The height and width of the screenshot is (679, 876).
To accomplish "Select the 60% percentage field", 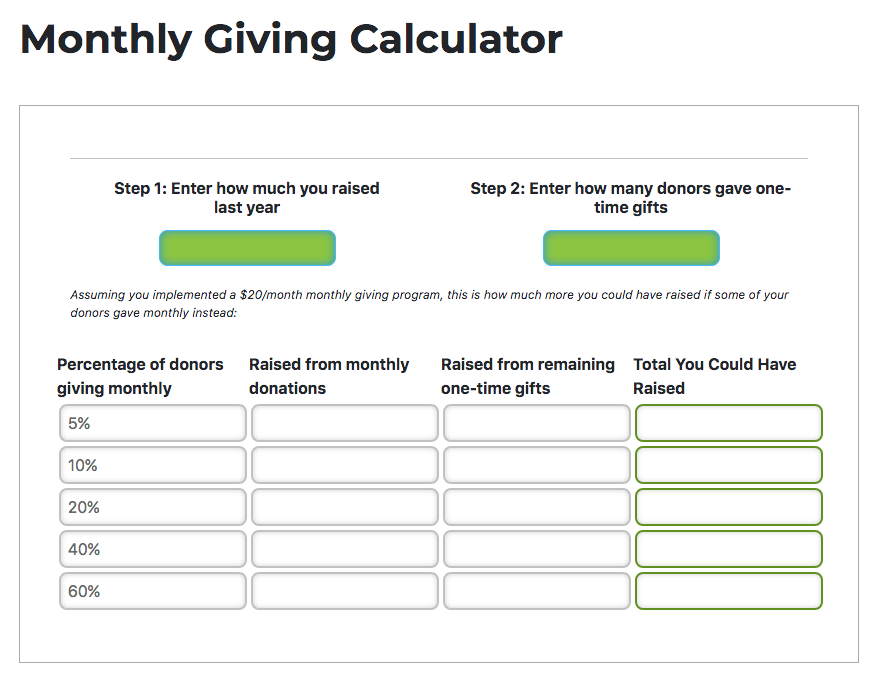I will pos(153,591).
